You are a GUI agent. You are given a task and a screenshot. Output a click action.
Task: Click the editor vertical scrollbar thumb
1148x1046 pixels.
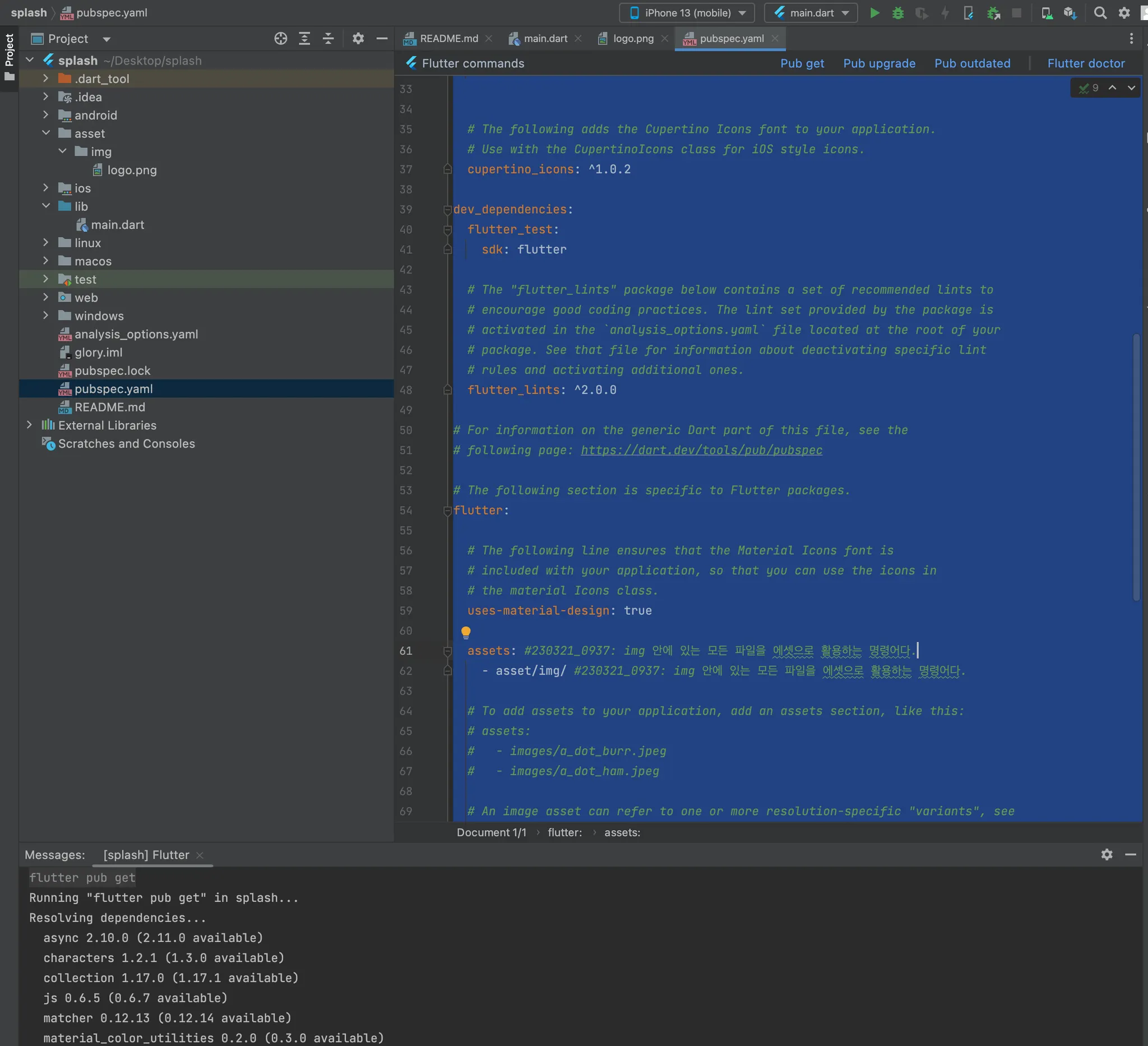tap(1136, 467)
